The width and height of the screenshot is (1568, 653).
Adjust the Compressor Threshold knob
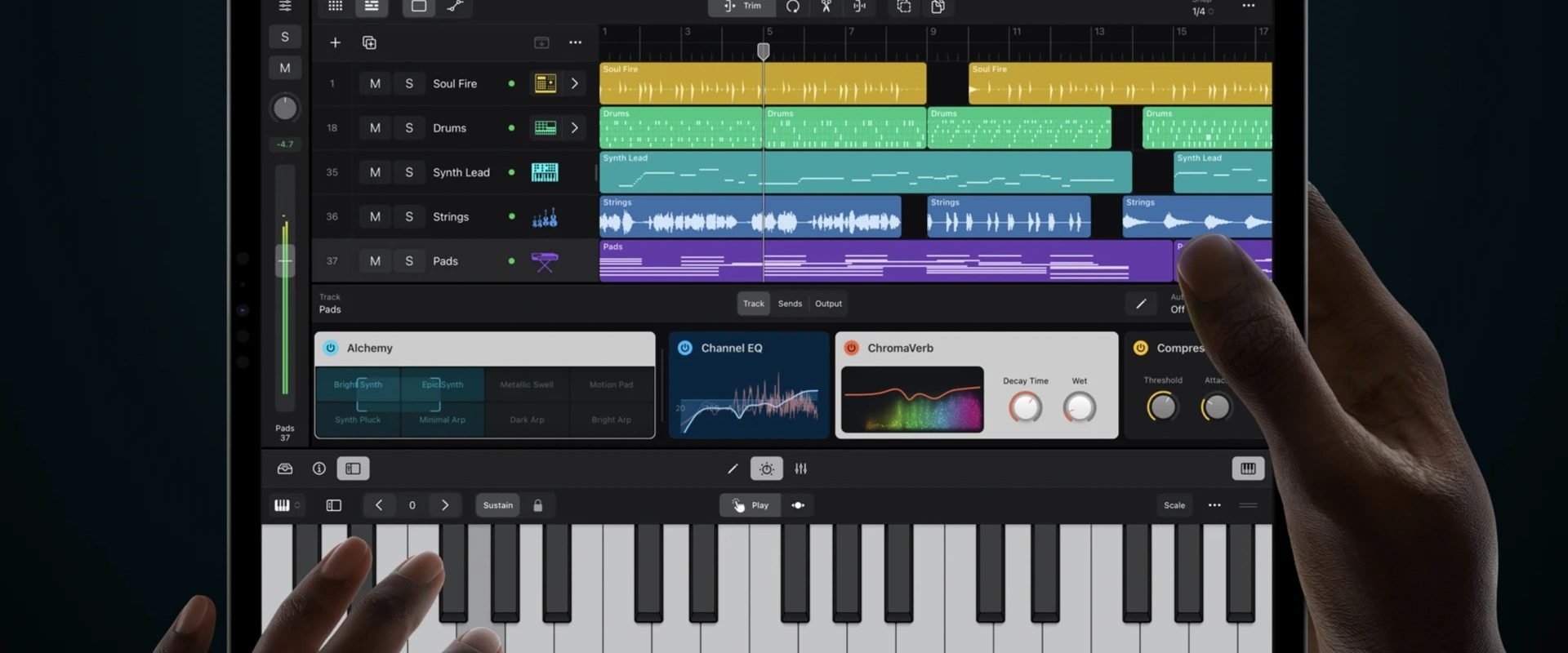1162,406
